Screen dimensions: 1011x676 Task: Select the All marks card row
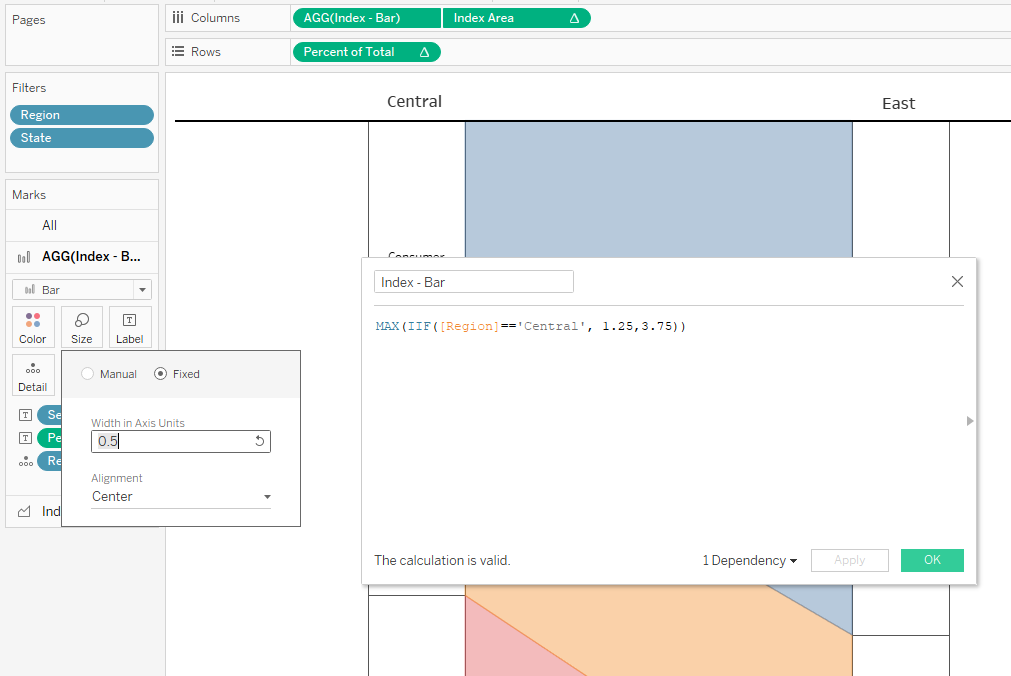click(x=82, y=225)
